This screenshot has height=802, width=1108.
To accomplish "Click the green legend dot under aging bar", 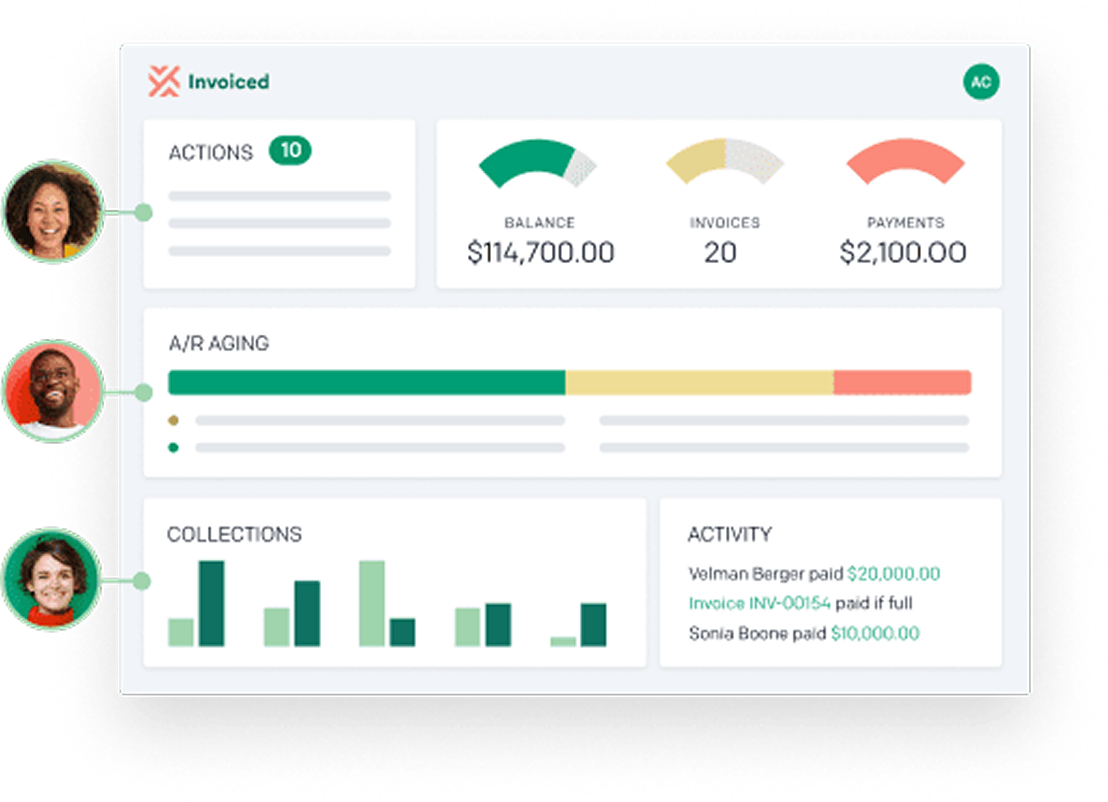I will pos(173,447).
